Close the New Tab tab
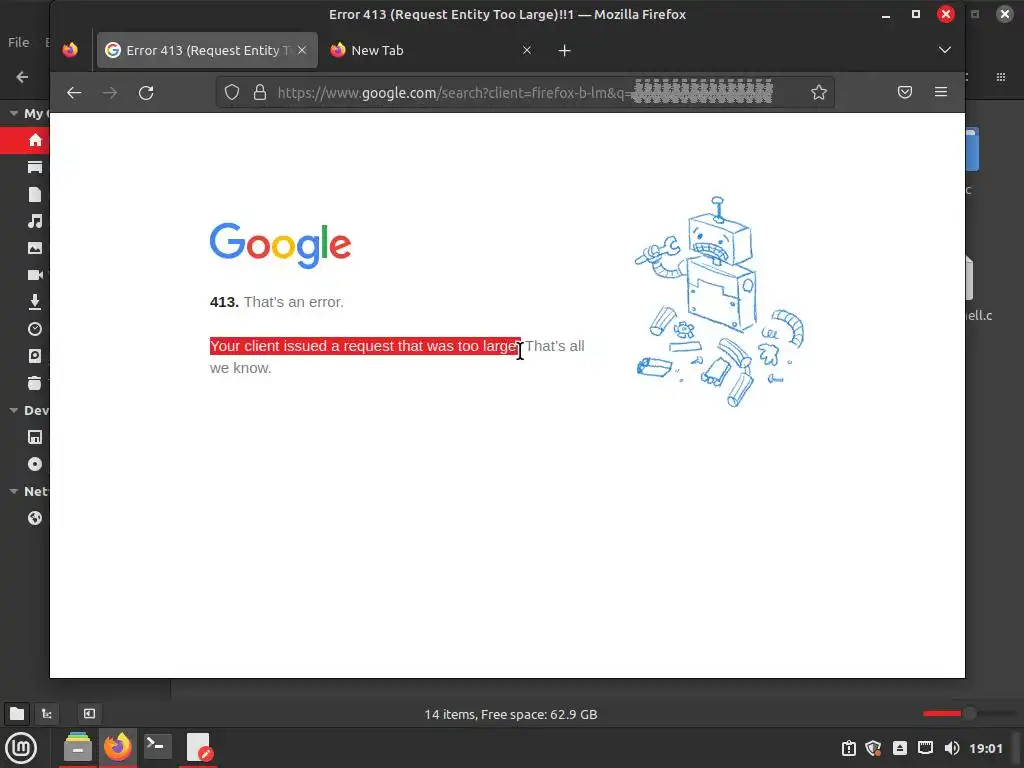1024x768 pixels. click(x=527, y=50)
